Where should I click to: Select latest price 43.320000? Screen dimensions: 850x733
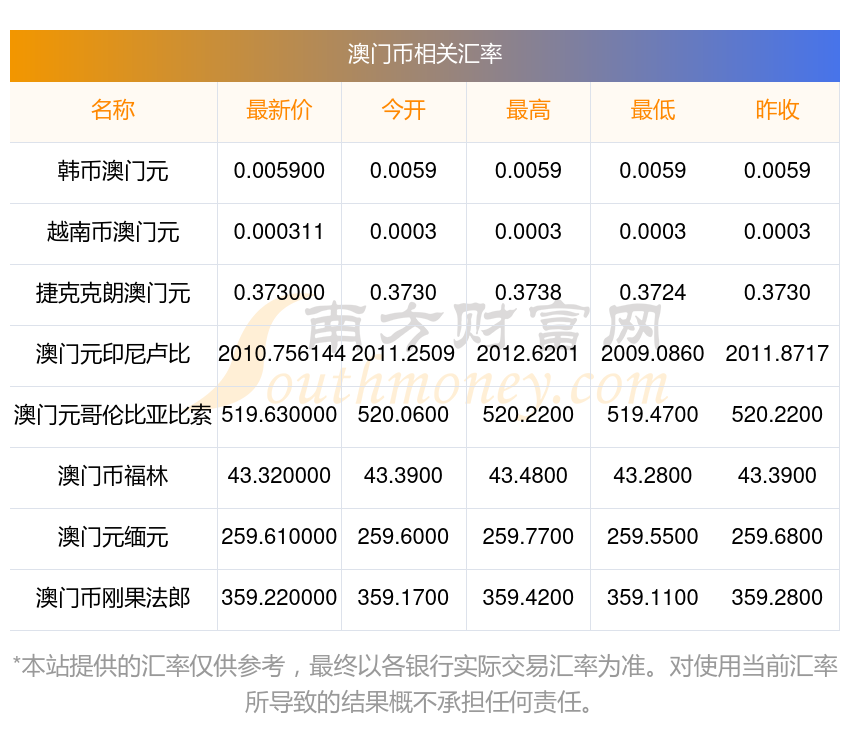(279, 475)
